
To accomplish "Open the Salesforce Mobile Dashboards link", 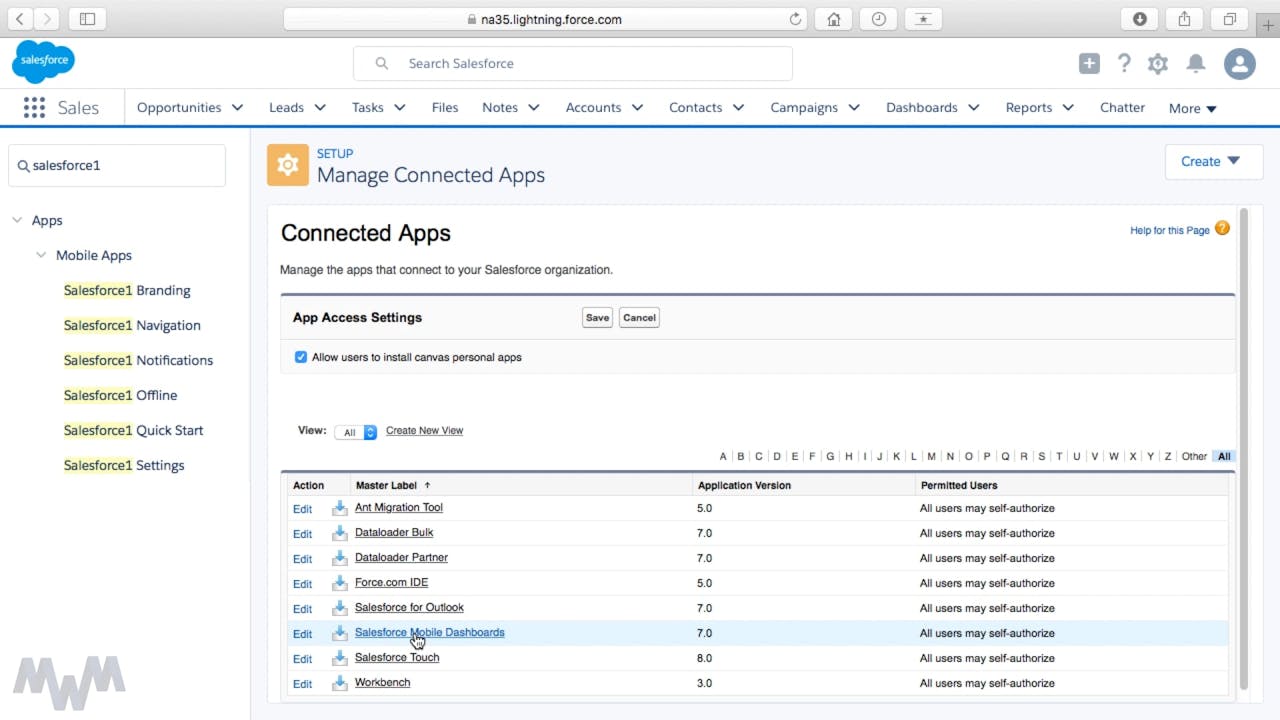I will point(430,633).
